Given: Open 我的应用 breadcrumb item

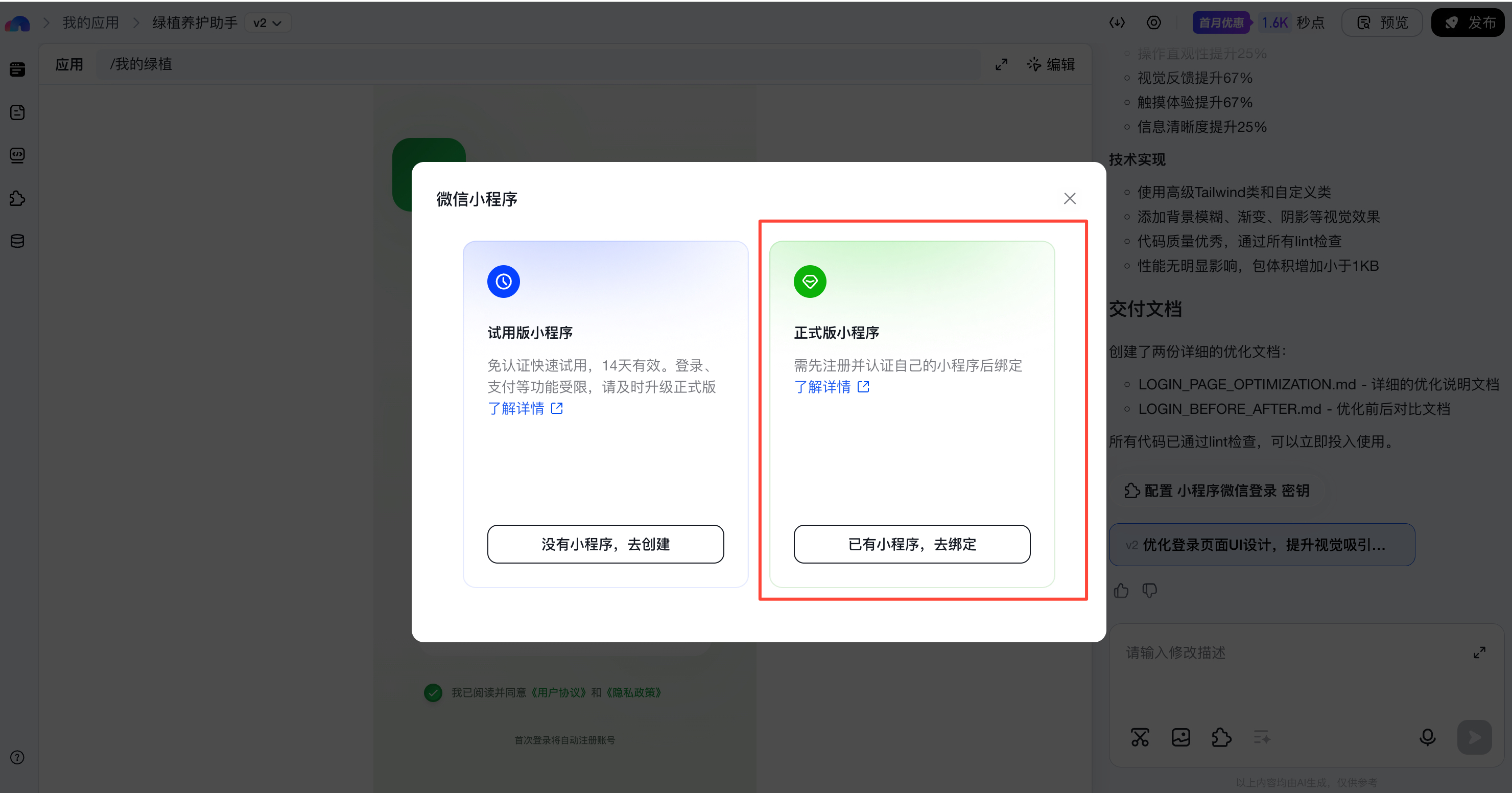Looking at the screenshot, I should click(90, 23).
